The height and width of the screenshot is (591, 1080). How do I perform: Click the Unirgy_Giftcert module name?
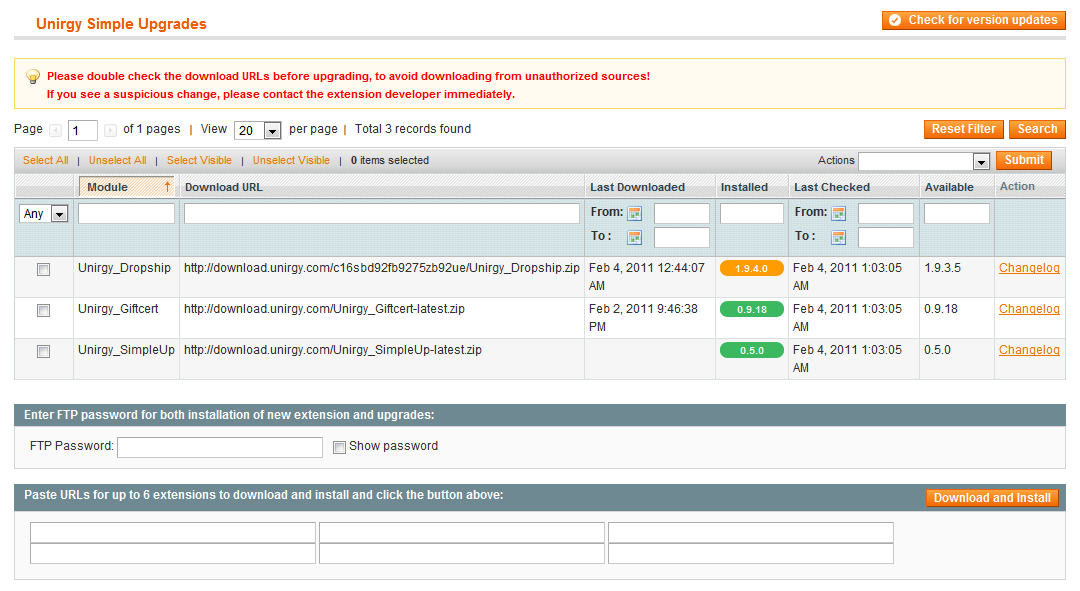(x=118, y=309)
